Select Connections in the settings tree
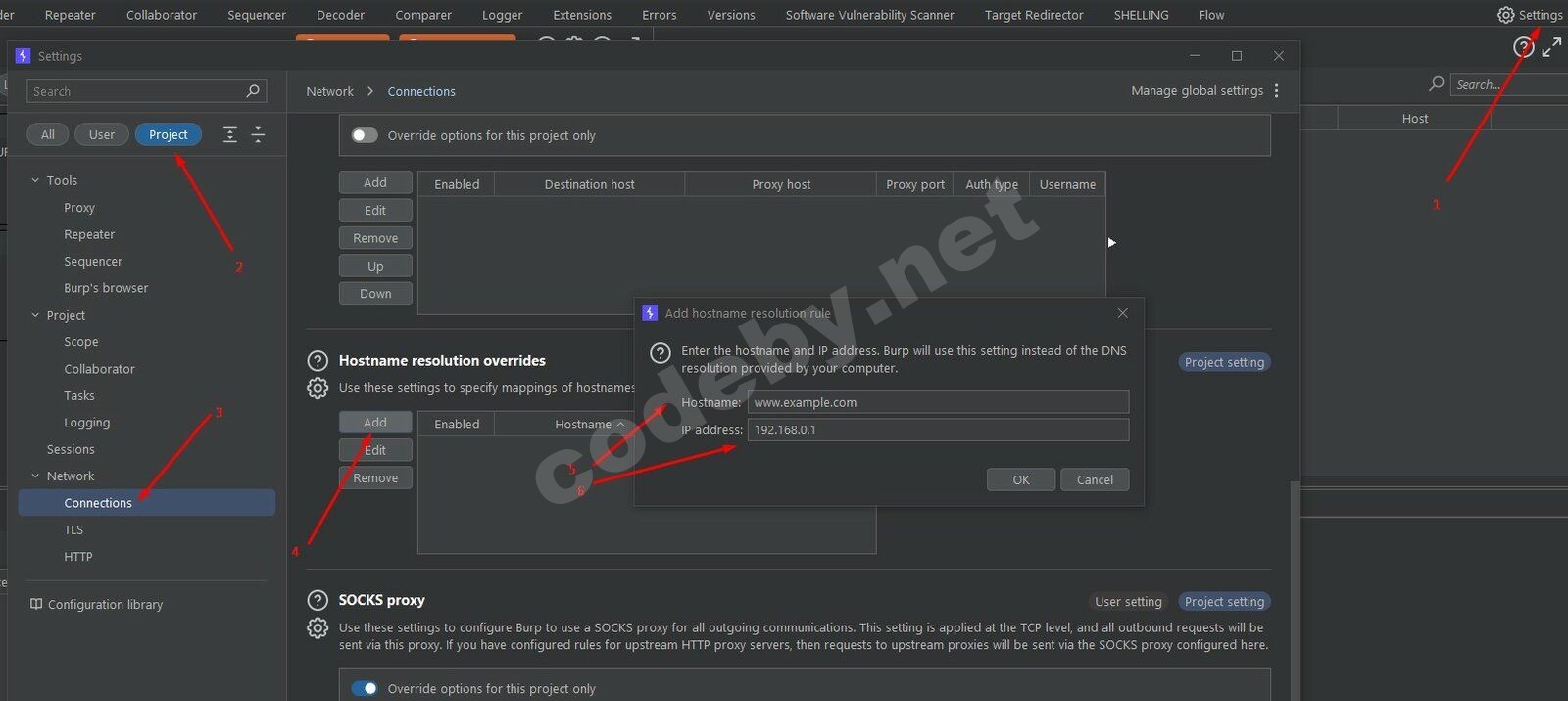The height and width of the screenshot is (701, 1568). [147, 503]
